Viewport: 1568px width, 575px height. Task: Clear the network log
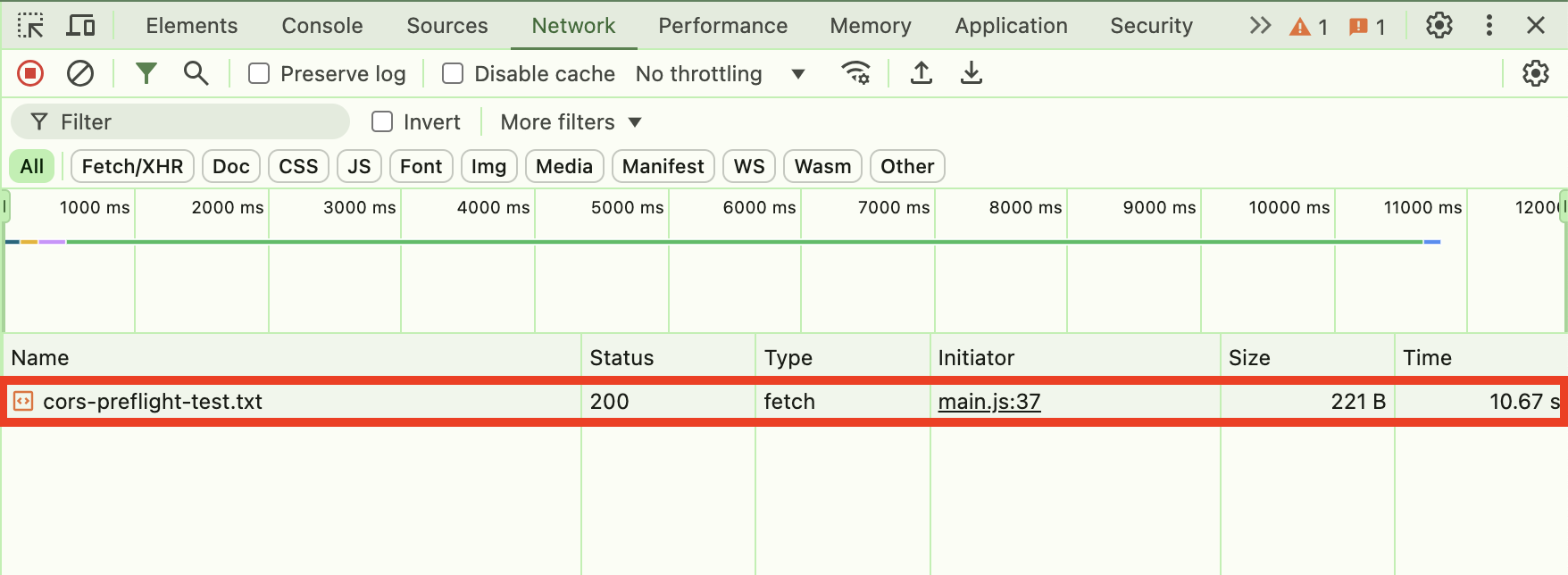click(x=80, y=73)
